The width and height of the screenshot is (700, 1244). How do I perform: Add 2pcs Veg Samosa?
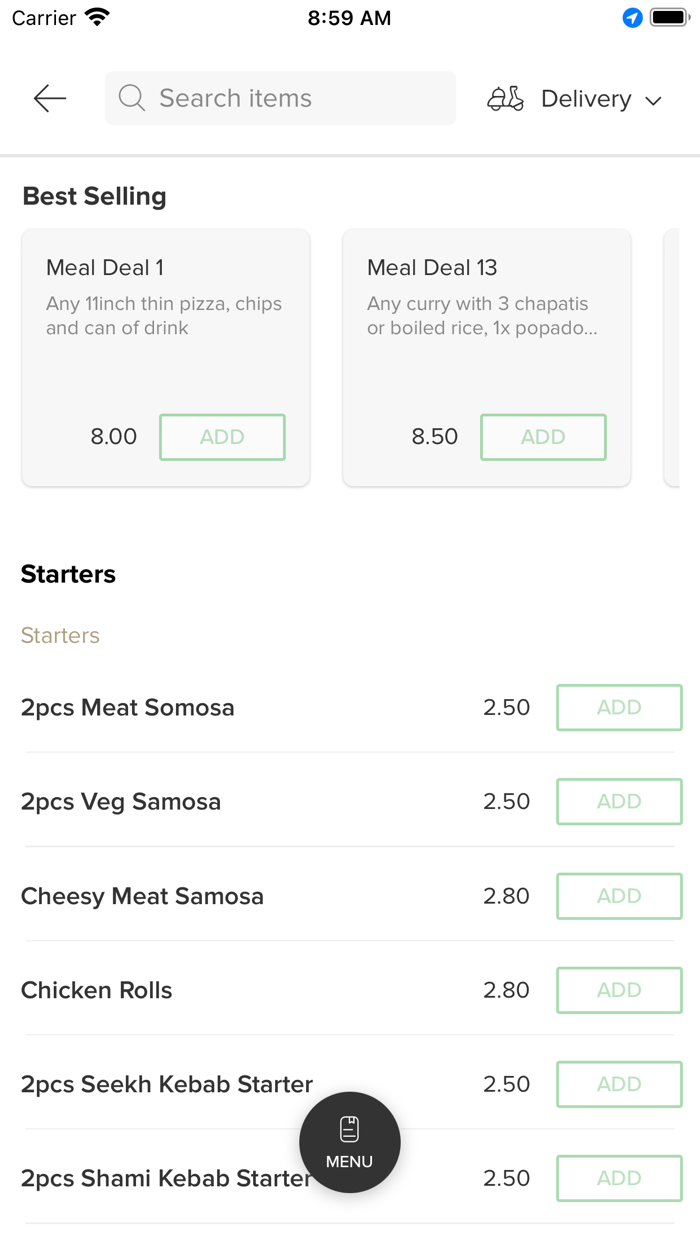pos(619,801)
